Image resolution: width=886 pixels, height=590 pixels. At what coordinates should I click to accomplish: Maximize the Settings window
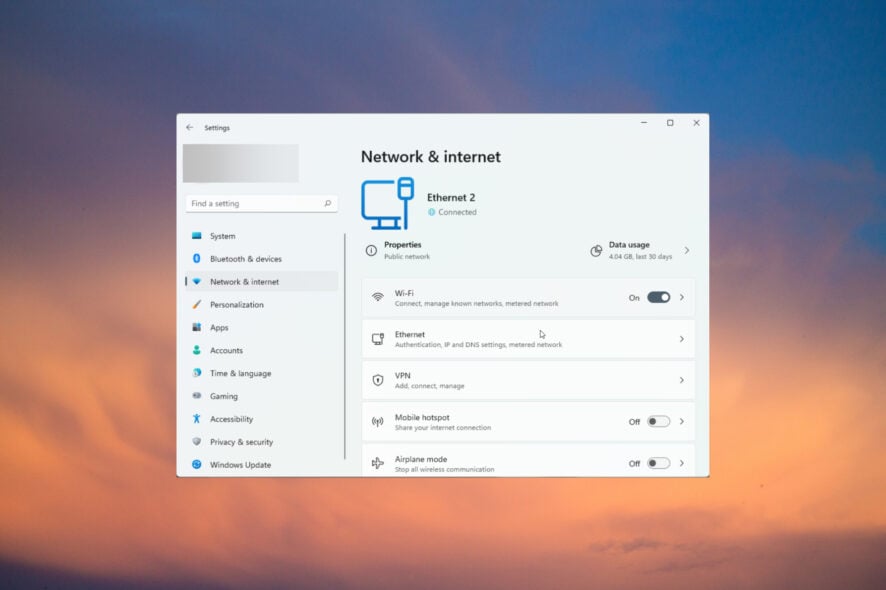670,123
